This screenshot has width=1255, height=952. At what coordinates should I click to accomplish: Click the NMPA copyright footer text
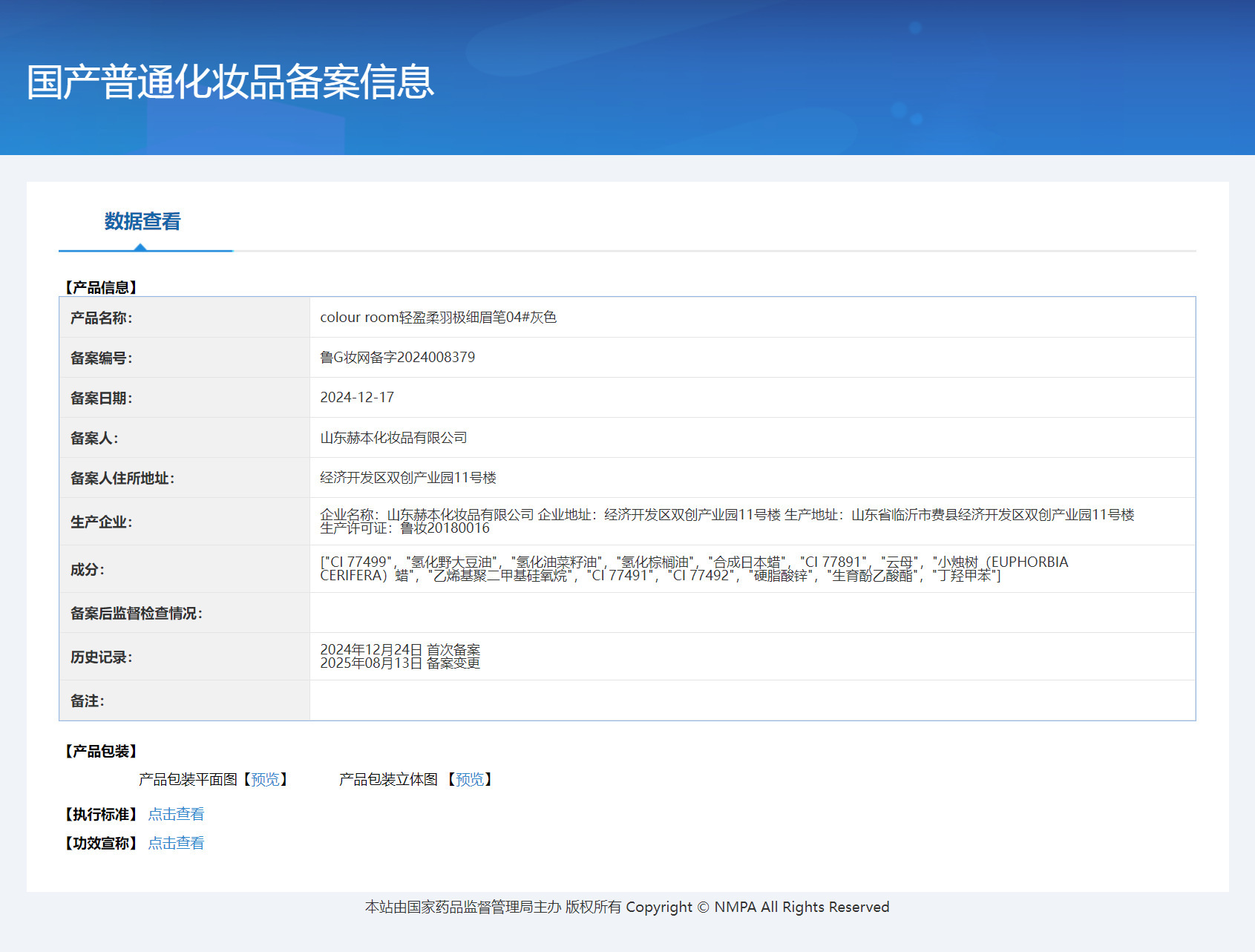point(627,907)
